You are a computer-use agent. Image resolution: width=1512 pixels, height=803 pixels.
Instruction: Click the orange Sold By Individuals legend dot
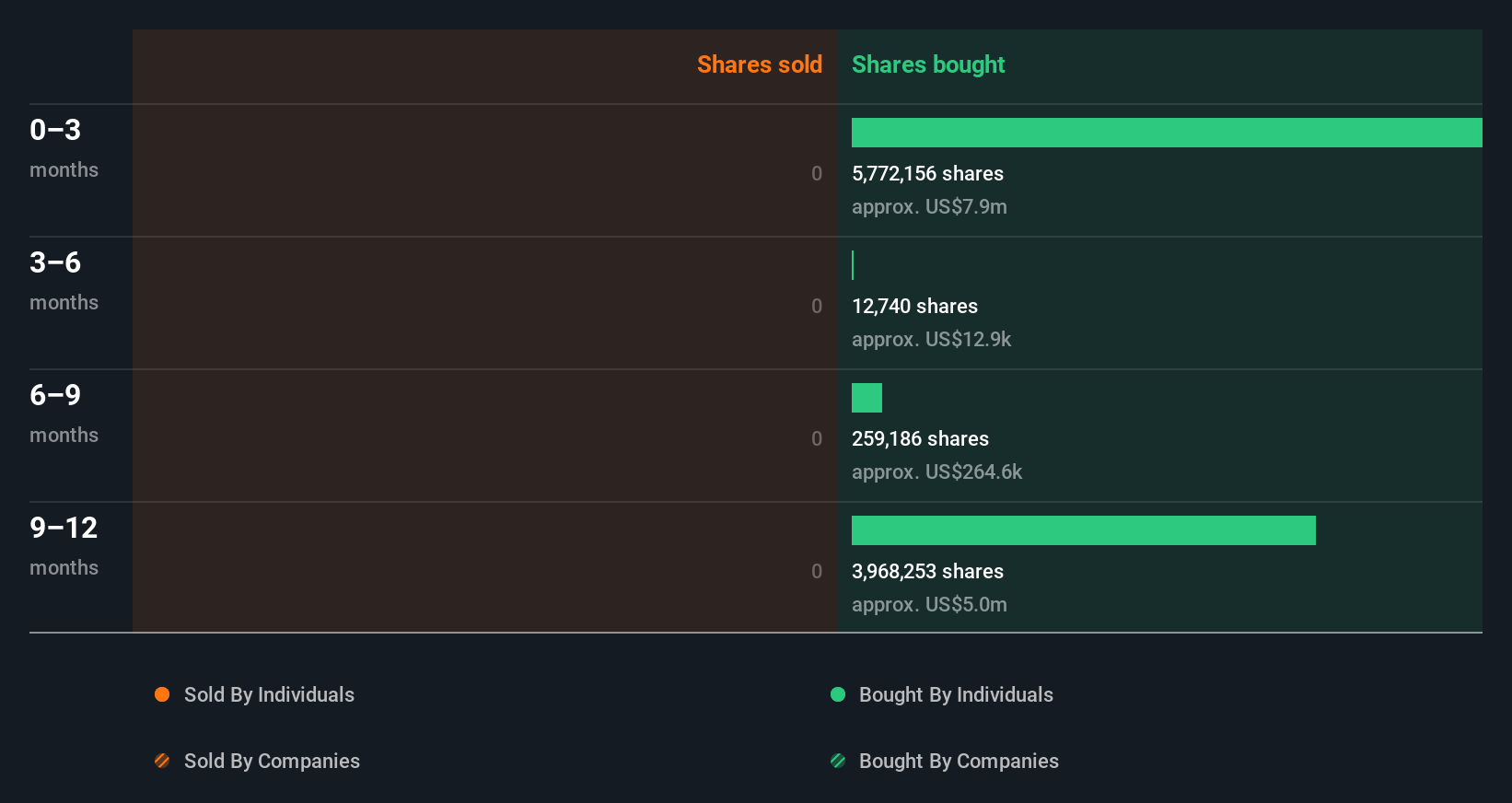point(162,694)
